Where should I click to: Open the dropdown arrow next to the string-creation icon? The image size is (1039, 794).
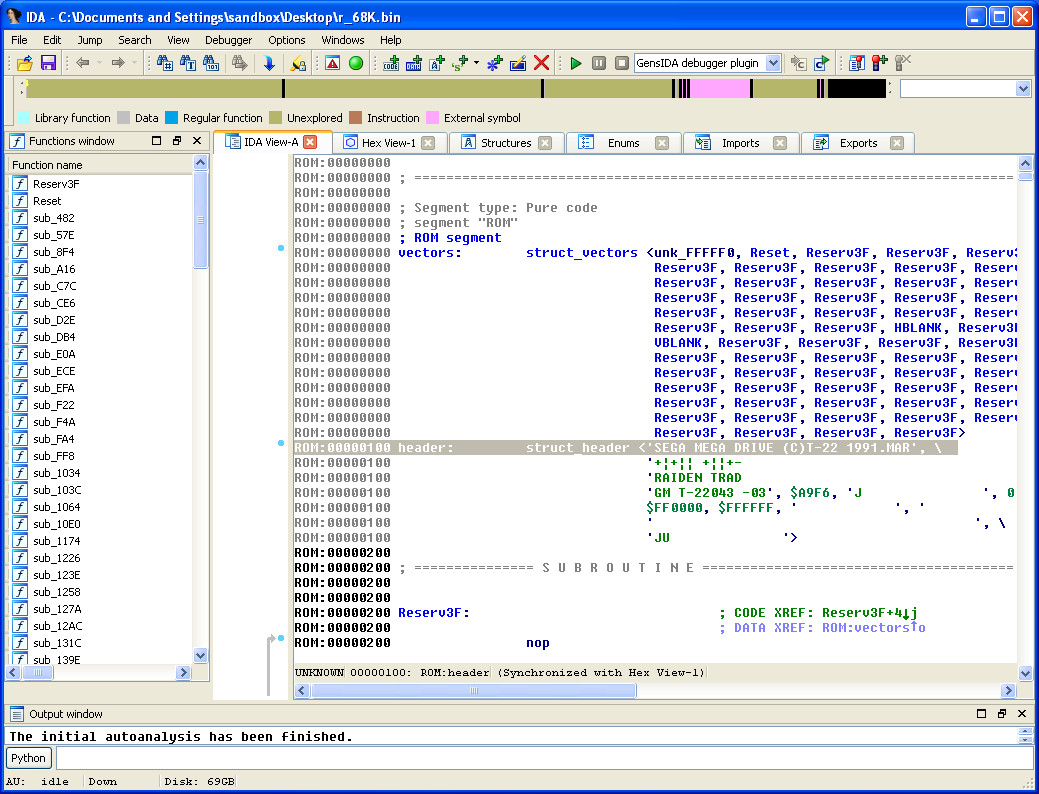476,63
